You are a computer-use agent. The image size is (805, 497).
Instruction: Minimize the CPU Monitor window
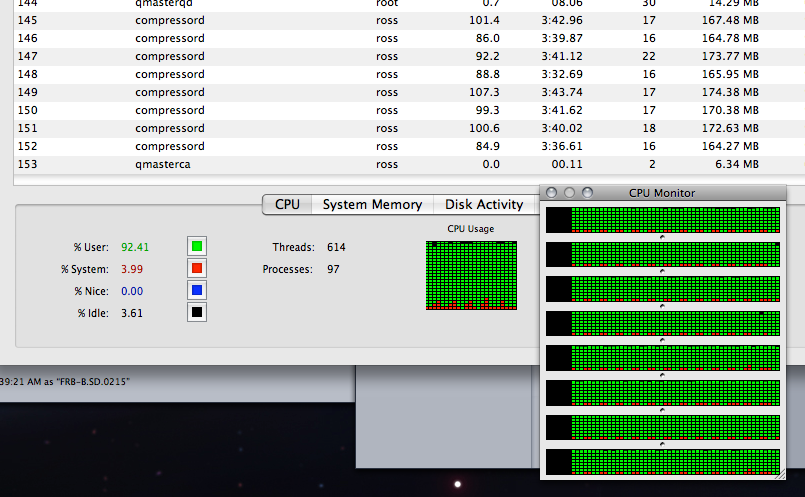569,193
